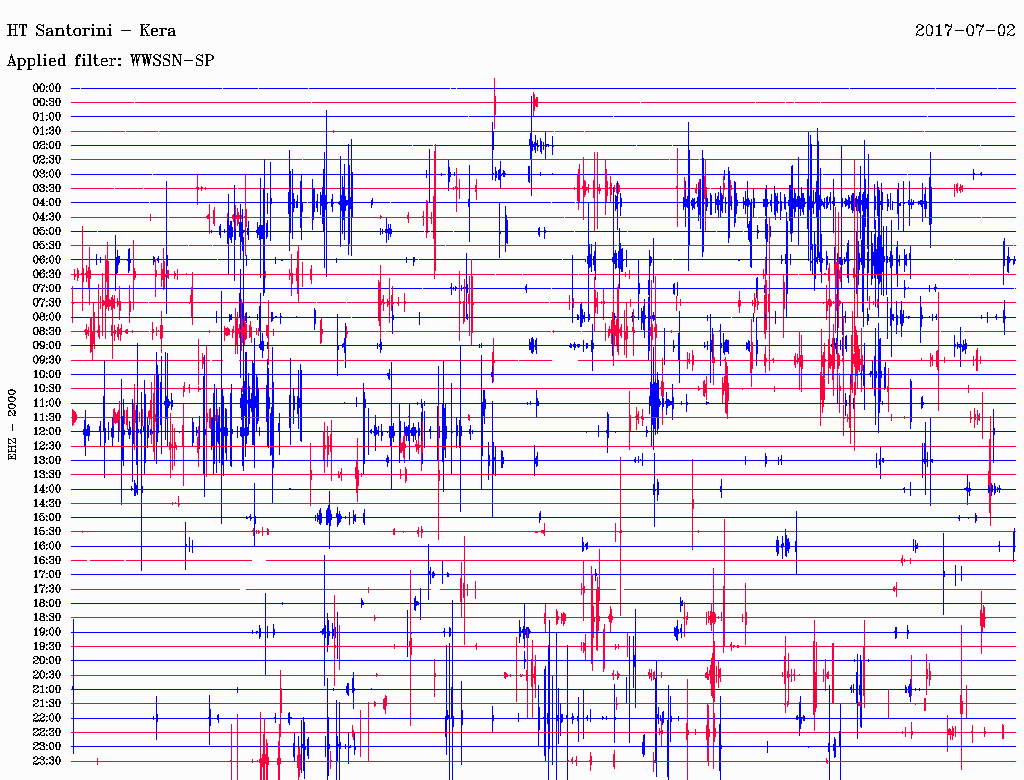Viewport: 1024px width, 780px height.
Task: Select the 15:30 time label
Action: 47,532
